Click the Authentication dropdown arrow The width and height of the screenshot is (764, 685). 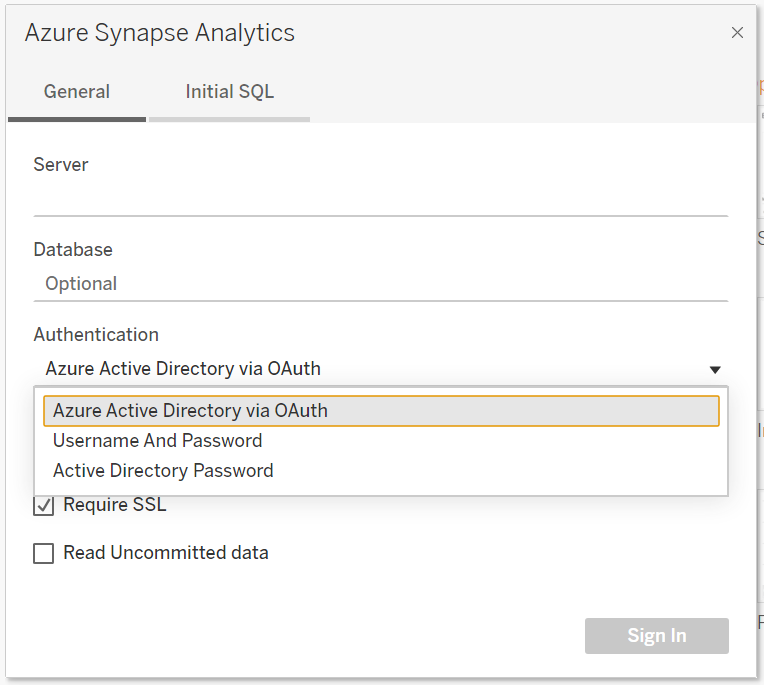point(715,370)
